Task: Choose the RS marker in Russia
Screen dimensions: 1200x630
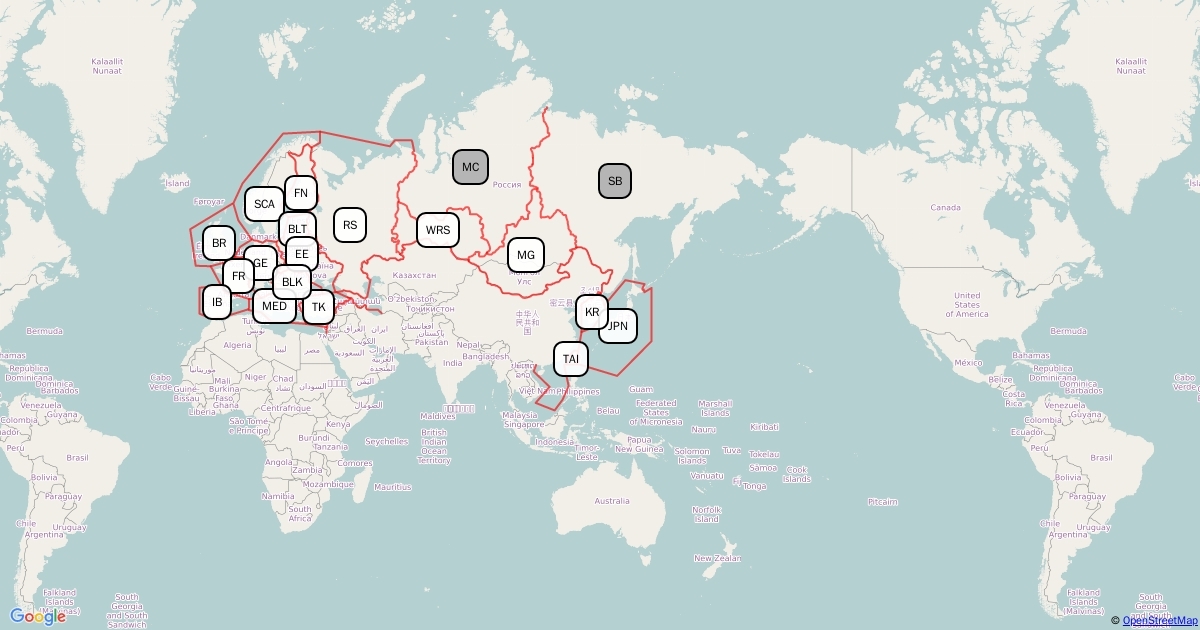Action: (350, 225)
